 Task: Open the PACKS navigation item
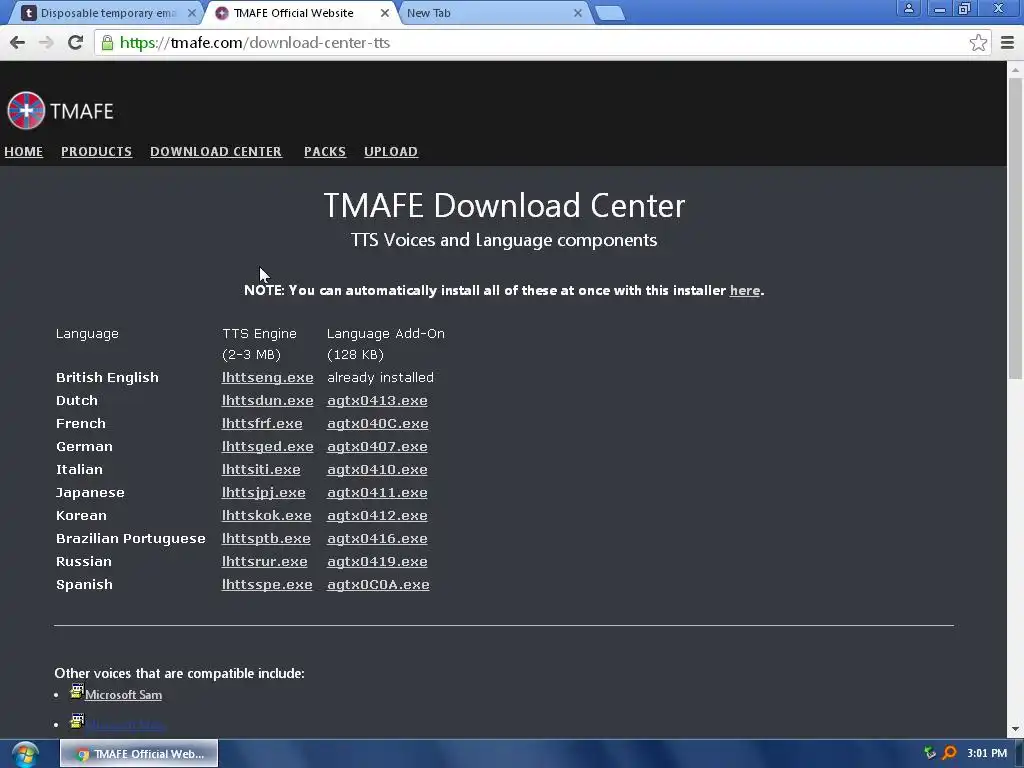[x=325, y=152]
